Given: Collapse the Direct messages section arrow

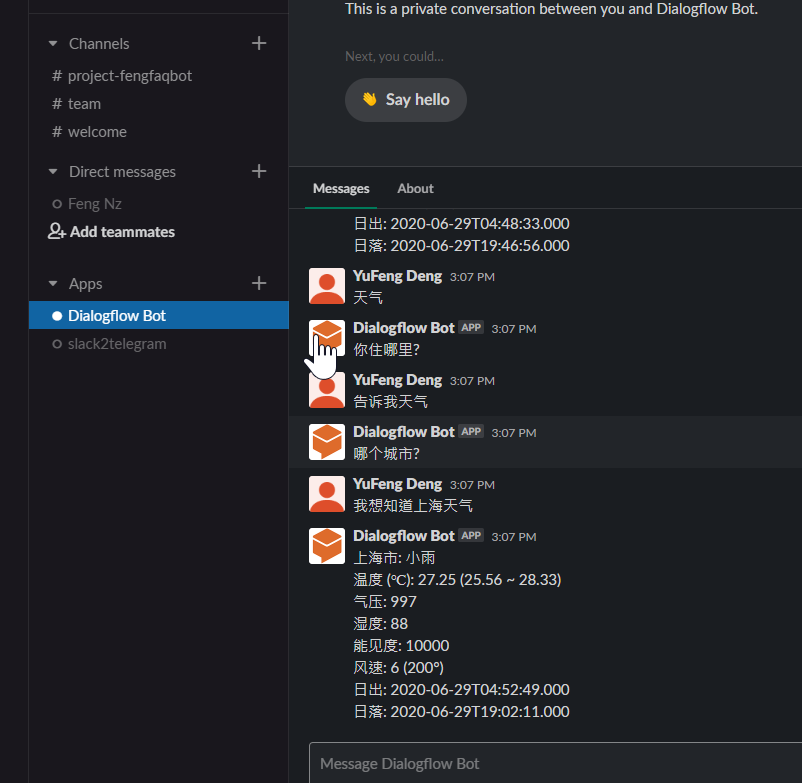Looking at the screenshot, I should point(53,171).
